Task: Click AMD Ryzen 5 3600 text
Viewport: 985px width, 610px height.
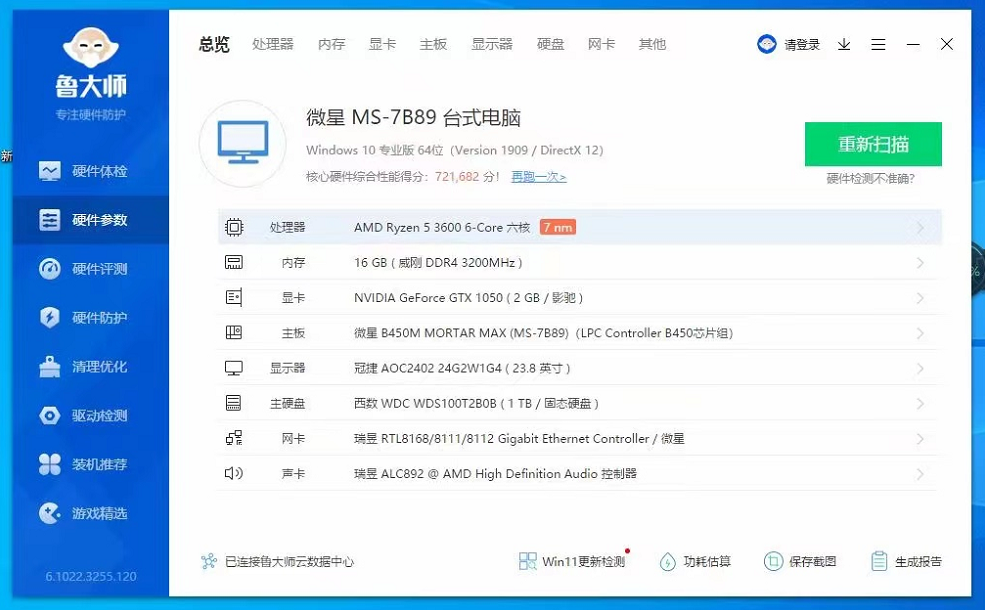Action: tap(442, 227)
